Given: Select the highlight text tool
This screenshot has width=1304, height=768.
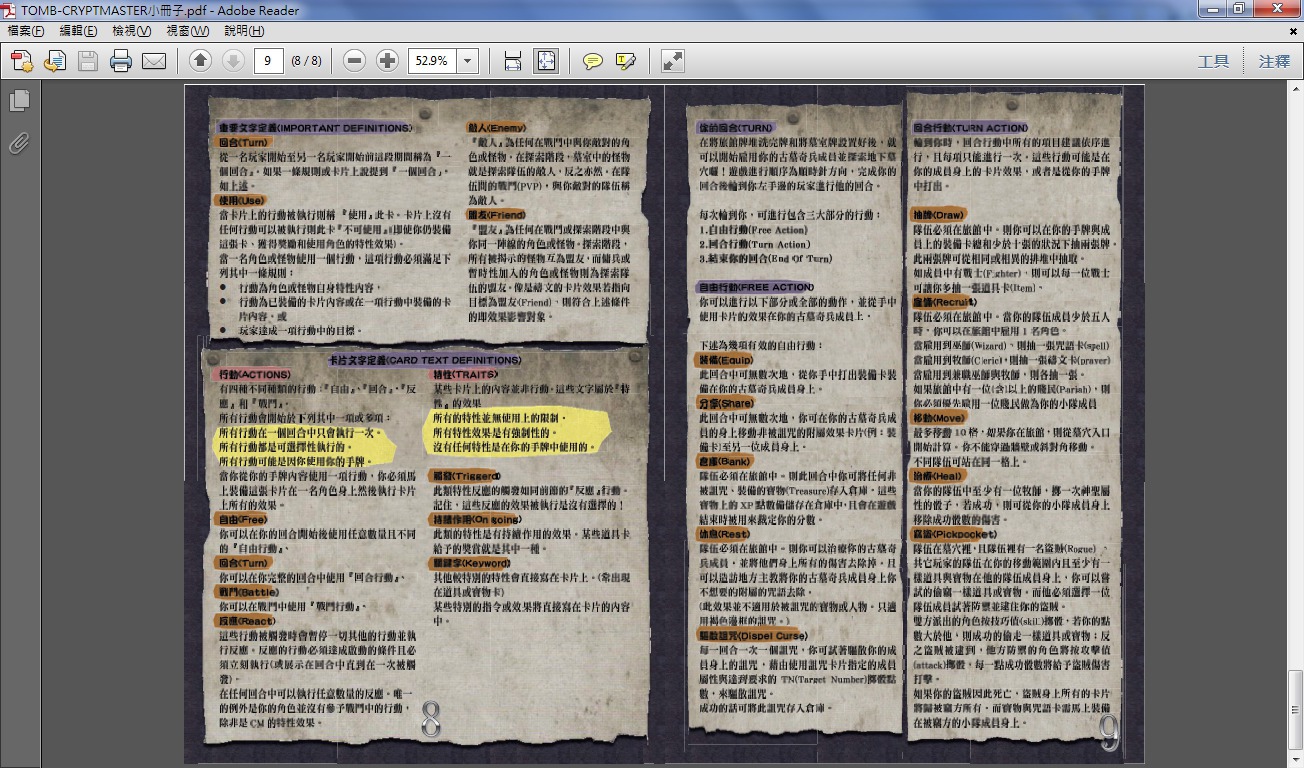Looking at the screenshot, I should (626, 61).
